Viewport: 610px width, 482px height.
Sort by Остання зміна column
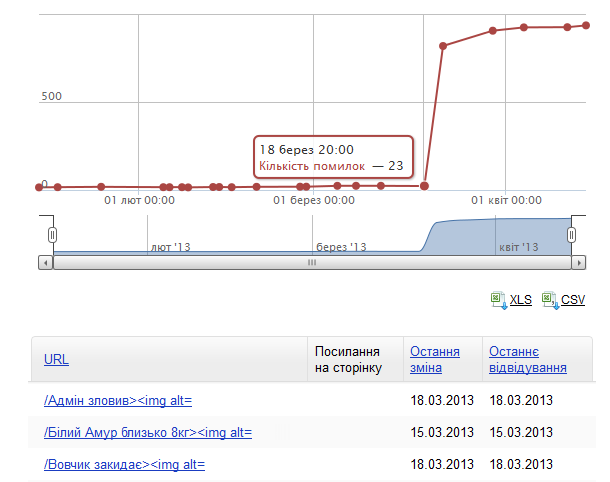435,360
